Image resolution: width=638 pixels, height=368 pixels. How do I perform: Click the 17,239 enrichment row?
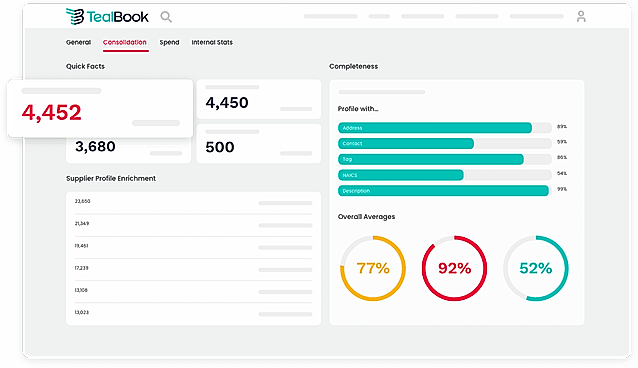click(193, 269)
